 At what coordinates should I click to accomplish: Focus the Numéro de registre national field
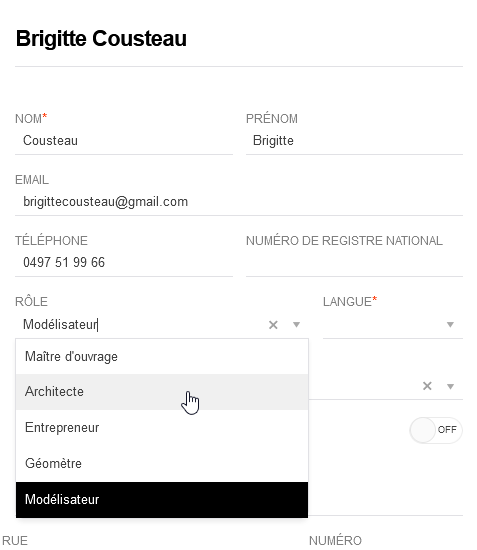point(354,263)
